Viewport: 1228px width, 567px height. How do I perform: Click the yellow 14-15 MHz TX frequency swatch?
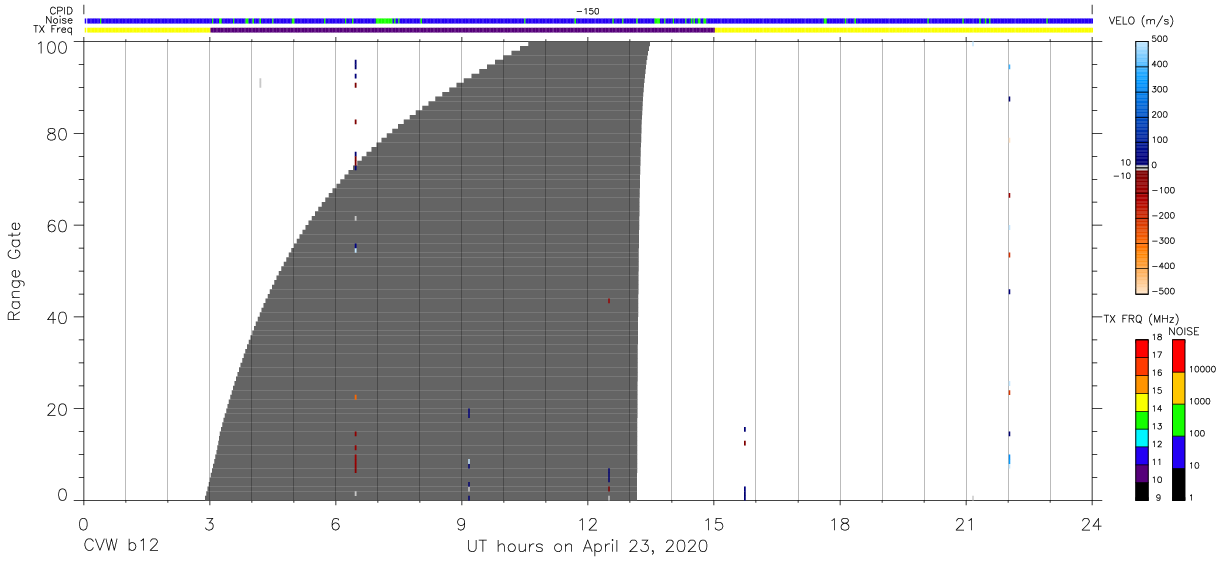point(1142,402)
